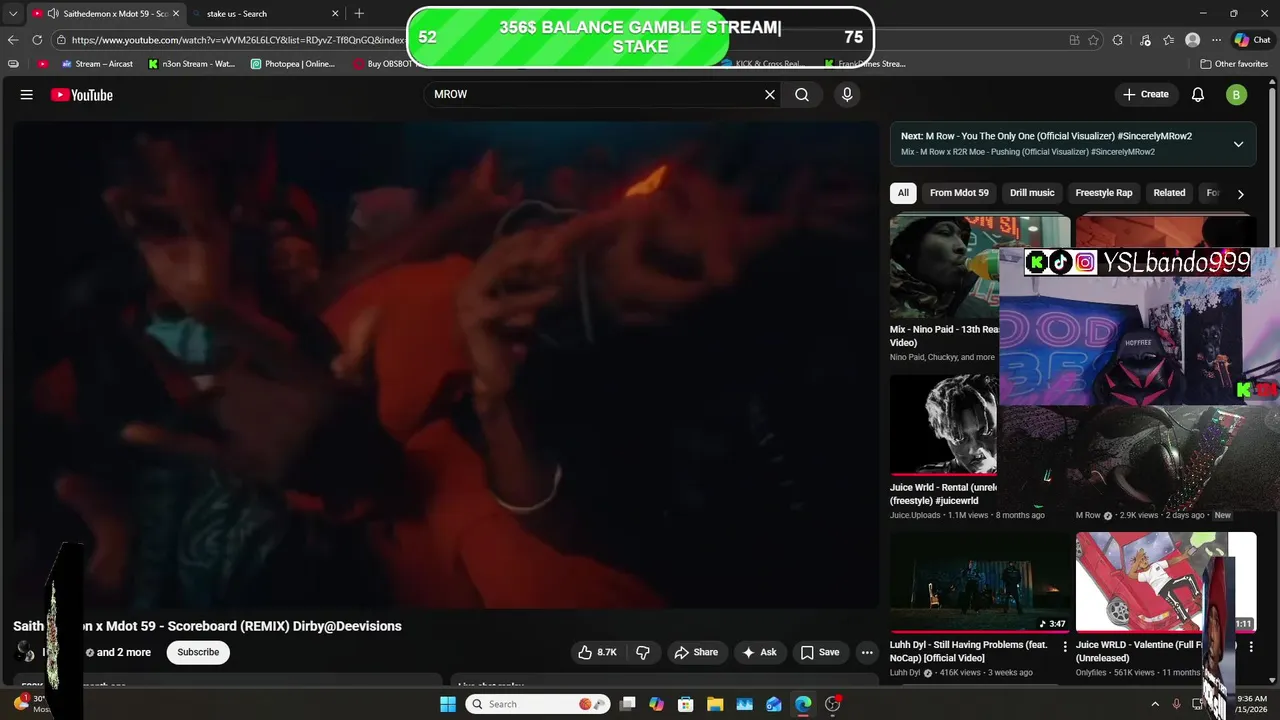
Task: Open OBS Studio taskbar icon
Action: click(x=832, y=704)
